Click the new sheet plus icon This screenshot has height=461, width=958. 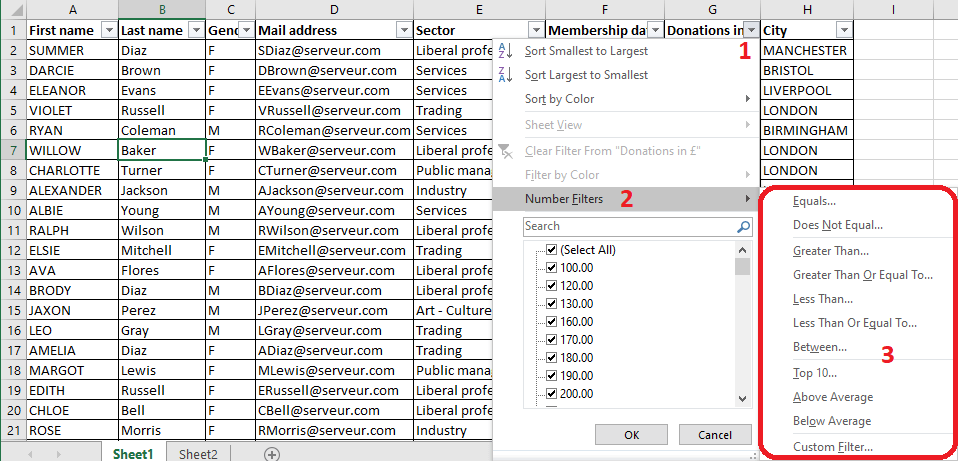click(x=271, y=453)
